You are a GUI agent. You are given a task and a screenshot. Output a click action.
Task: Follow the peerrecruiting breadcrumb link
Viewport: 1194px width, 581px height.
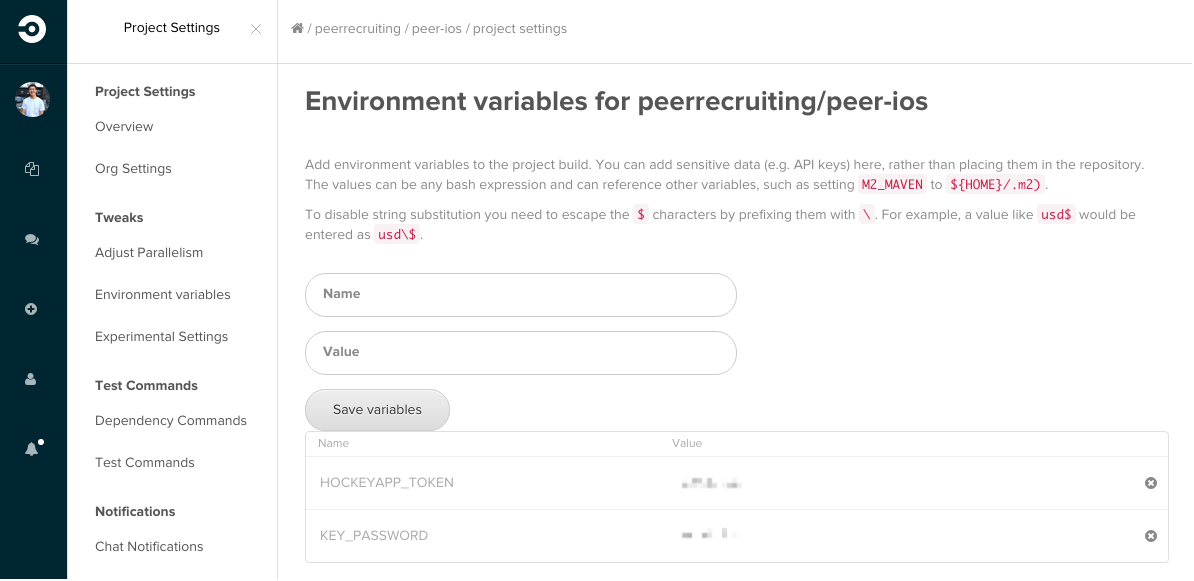pyautogui.click(x=359, y=29)
